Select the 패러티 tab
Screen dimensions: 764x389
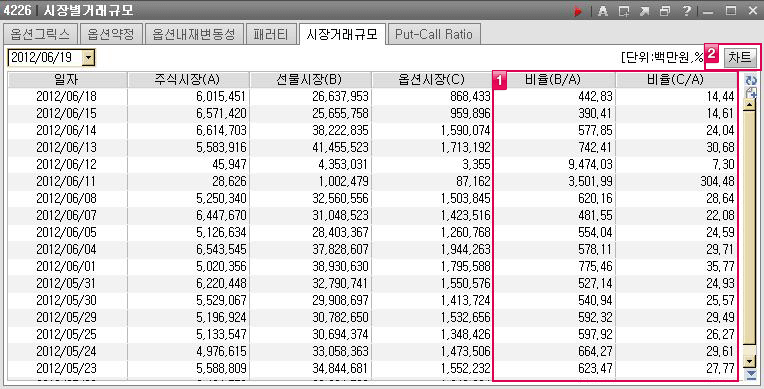tap(271, 34)
